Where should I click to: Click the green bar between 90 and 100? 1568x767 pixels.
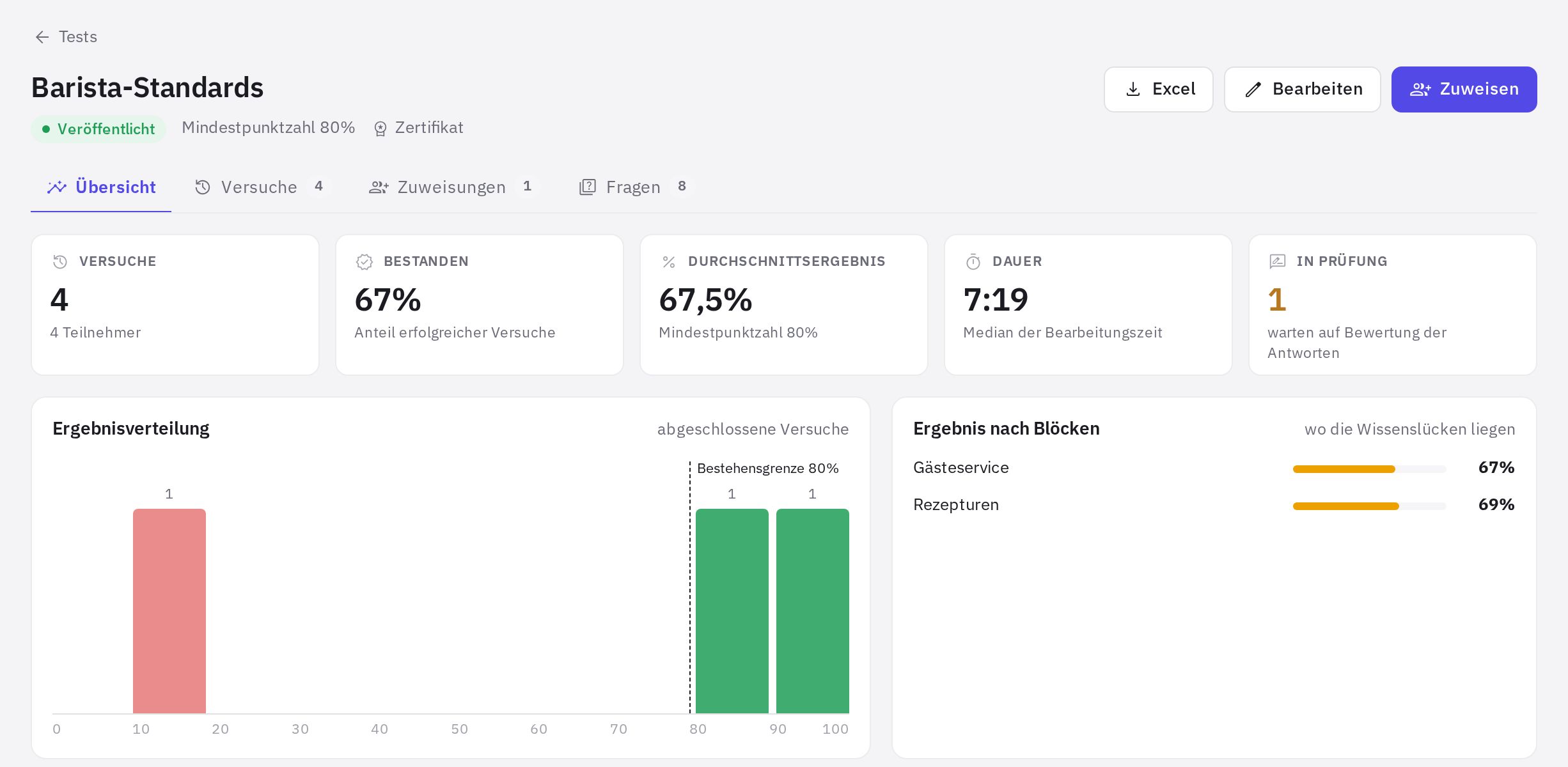pos(813,611)
